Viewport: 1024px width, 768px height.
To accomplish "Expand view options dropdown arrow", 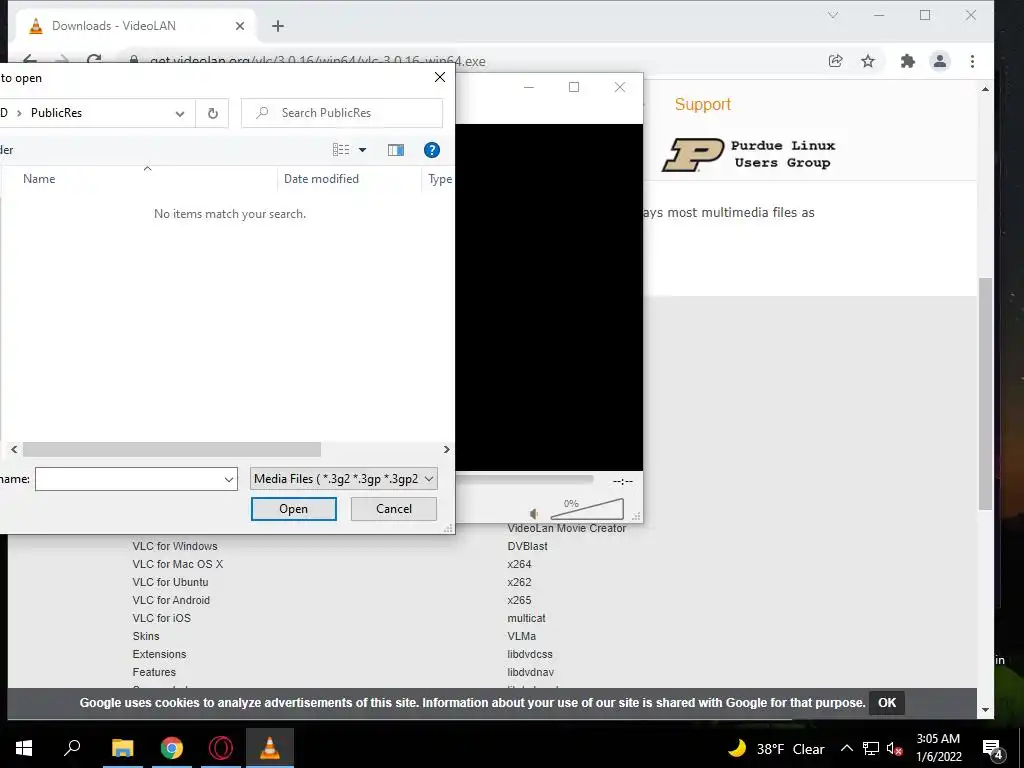I will click(362, 150).
